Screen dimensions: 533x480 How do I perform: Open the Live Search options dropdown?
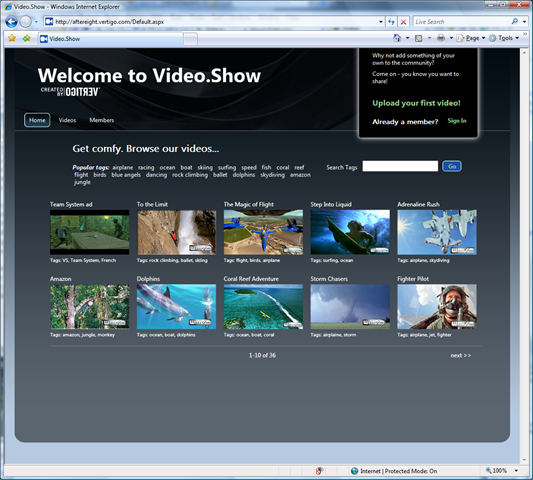coord(525,22)
